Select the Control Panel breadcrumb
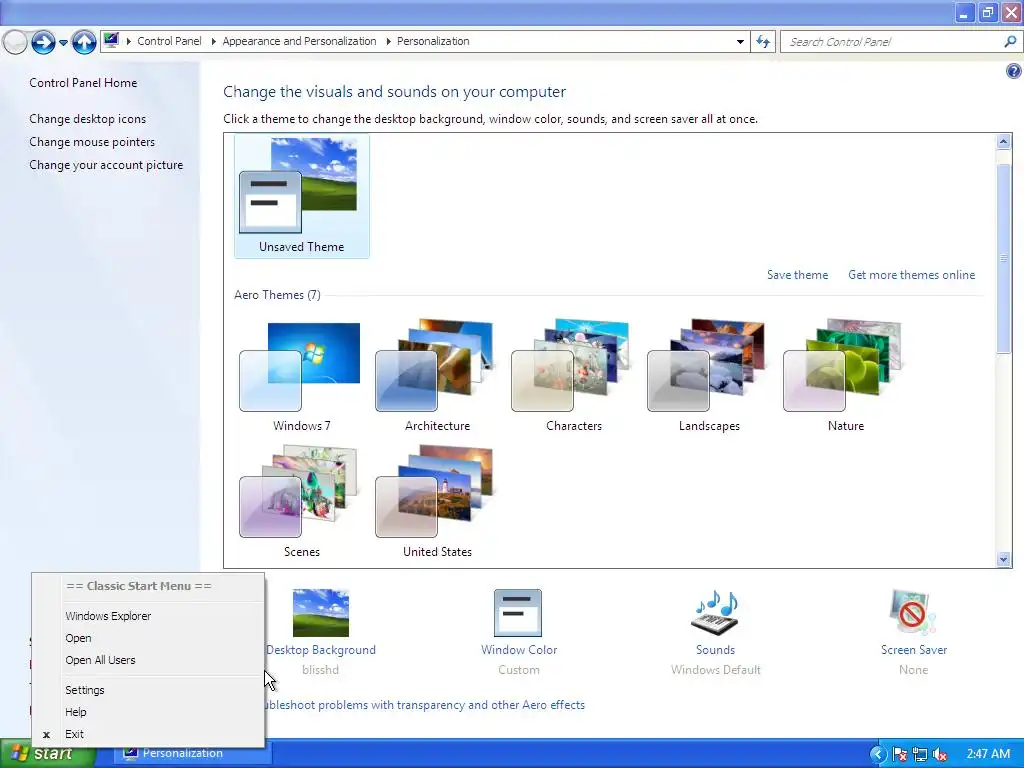Viewport: 1024px width, 768px height. pos(169,41)
